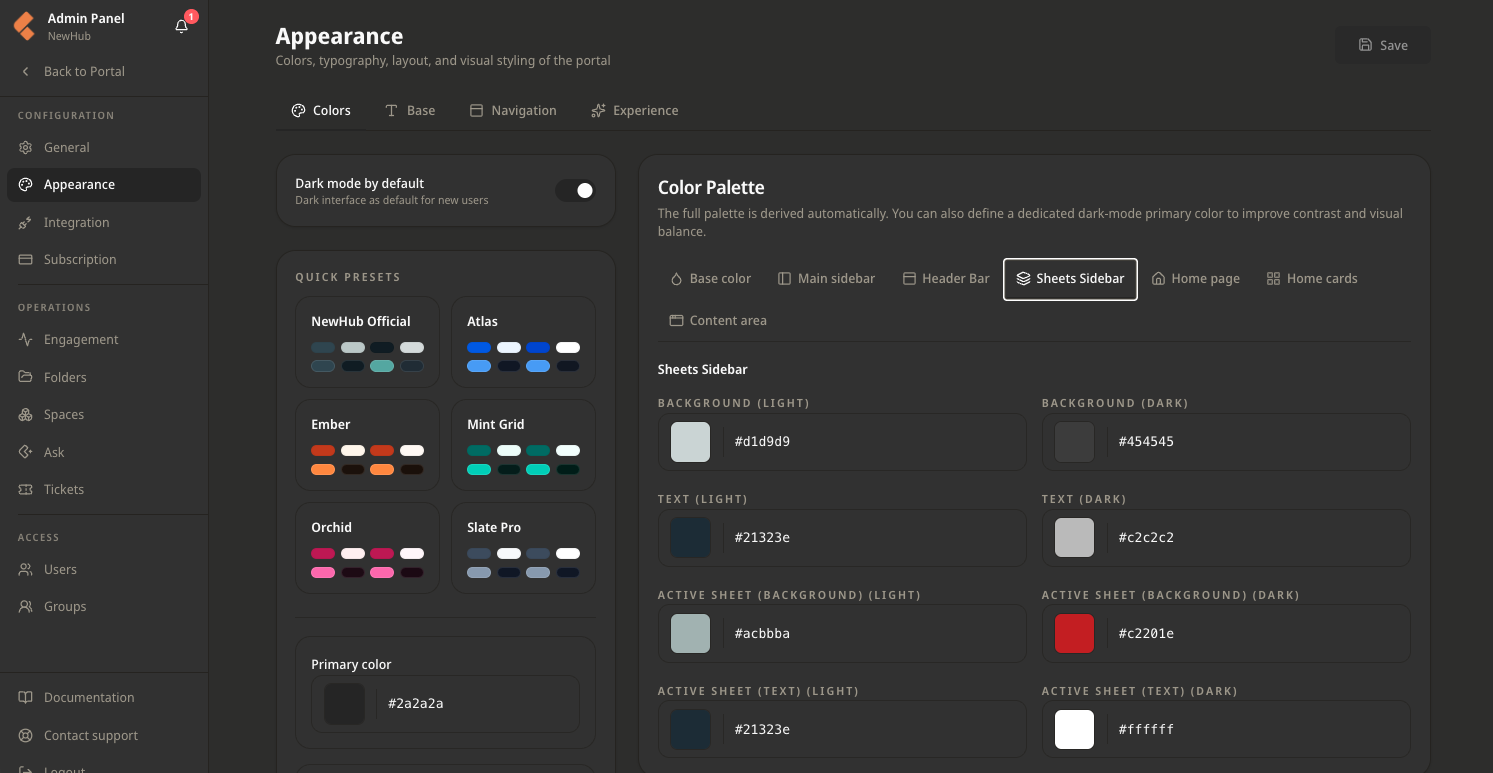Image resolution: width=1493 pixels, height=773 pixels.
Task: Open the Background (Light) color swatch
Action: (690, 442)
